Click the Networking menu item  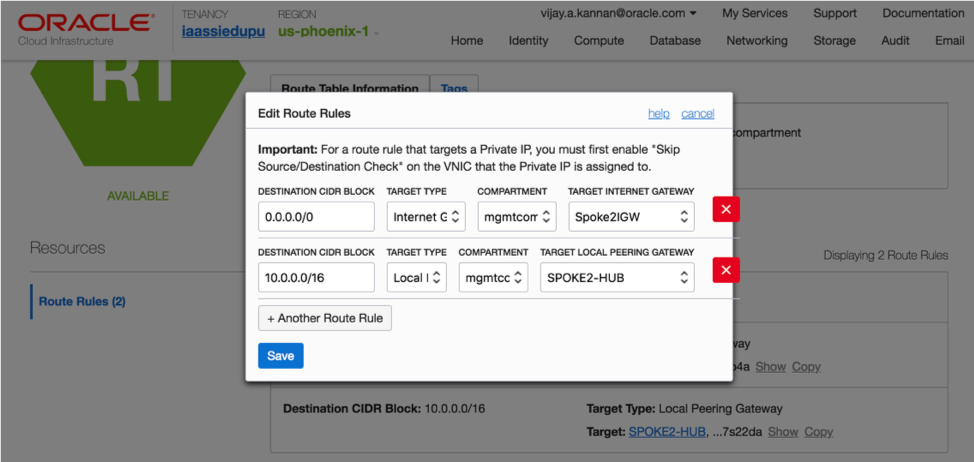(756, 41)
